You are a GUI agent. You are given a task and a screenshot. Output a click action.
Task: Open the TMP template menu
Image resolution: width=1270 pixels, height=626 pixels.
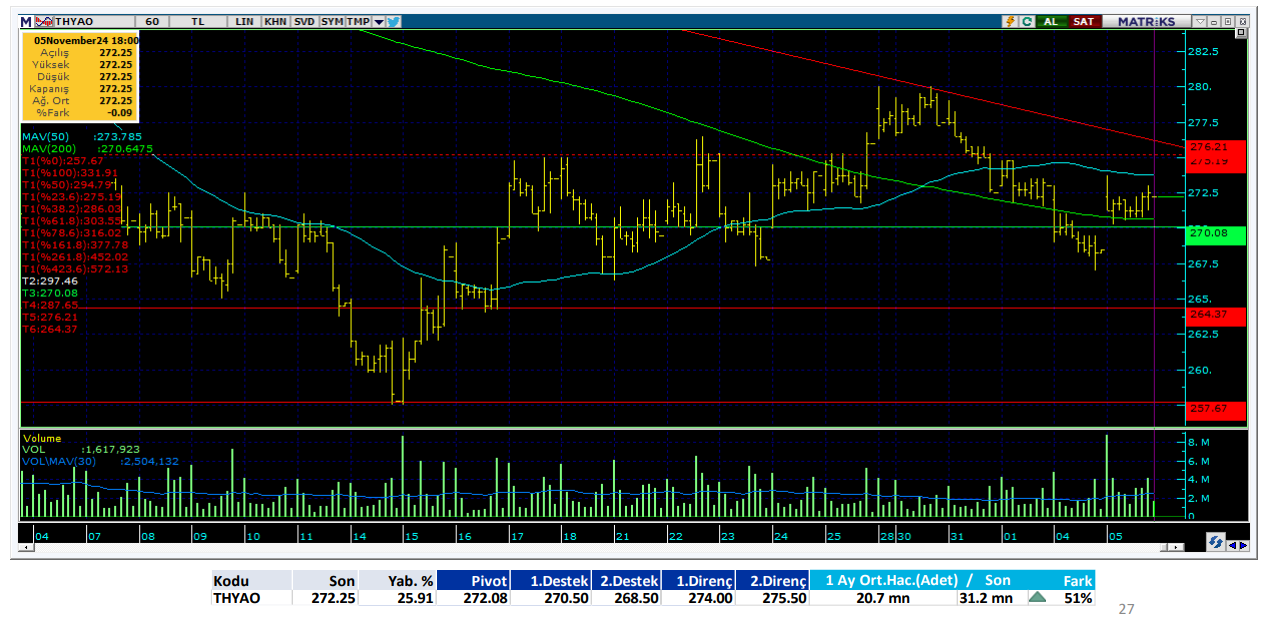(358, 21)
